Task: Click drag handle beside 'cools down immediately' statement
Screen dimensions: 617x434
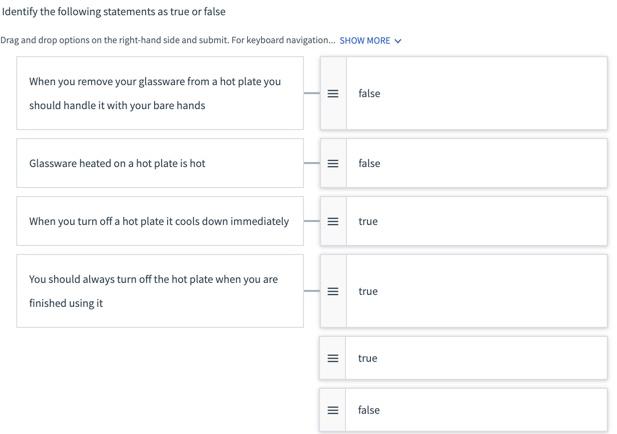Action: [333, 221]
